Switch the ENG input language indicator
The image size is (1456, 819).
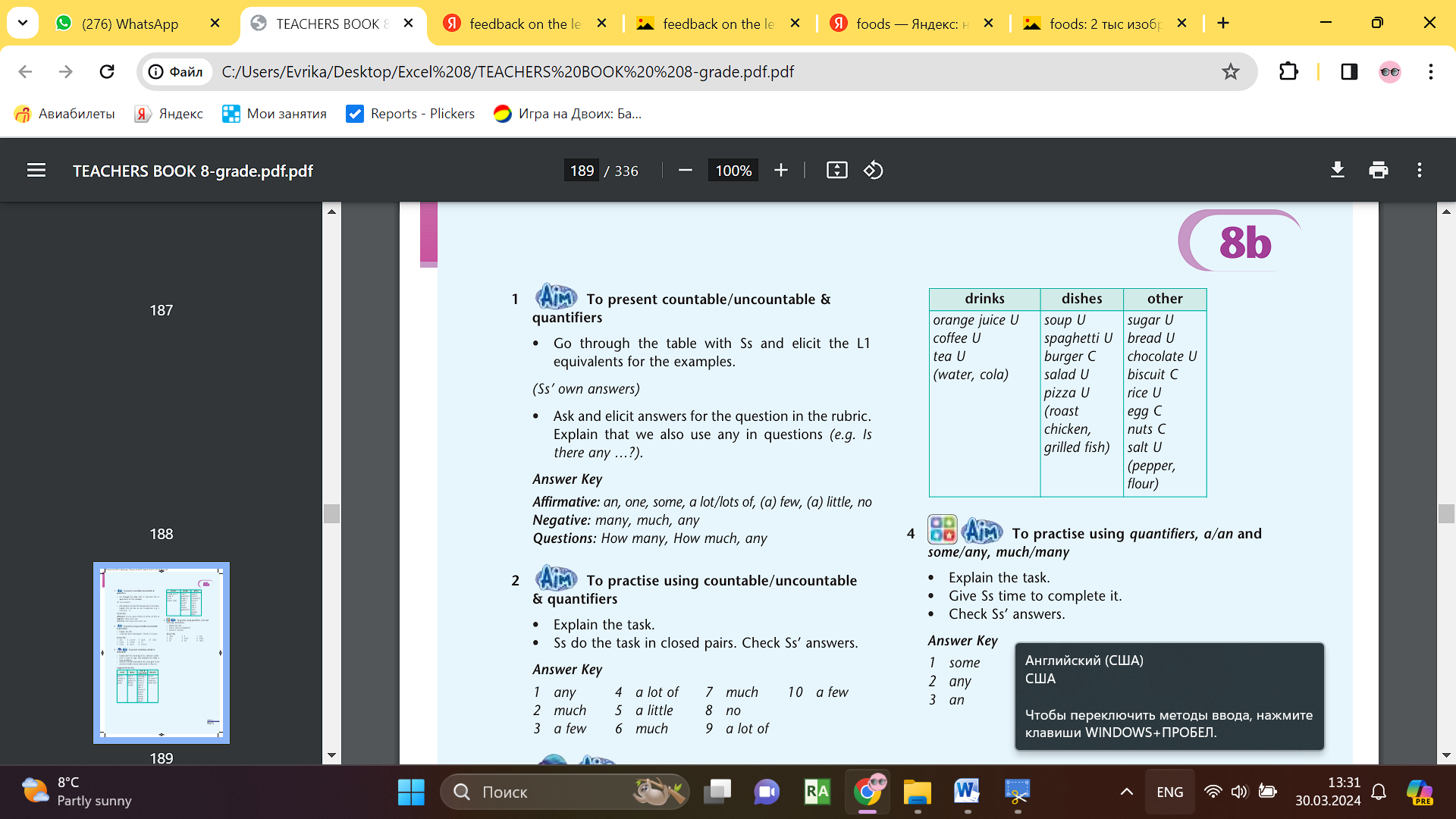[1169, 792]
